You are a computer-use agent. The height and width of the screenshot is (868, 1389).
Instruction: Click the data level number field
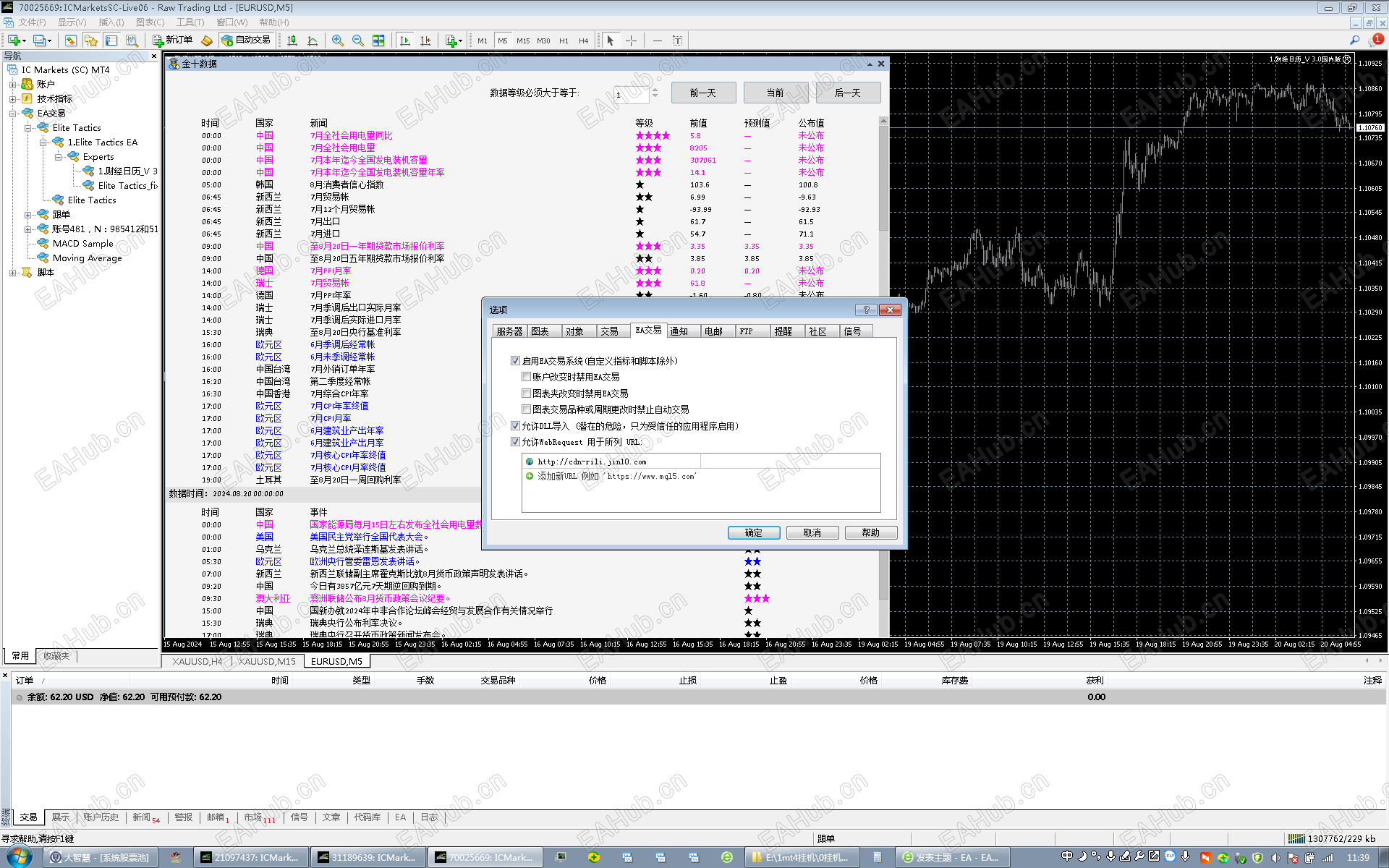pos(632,94)
